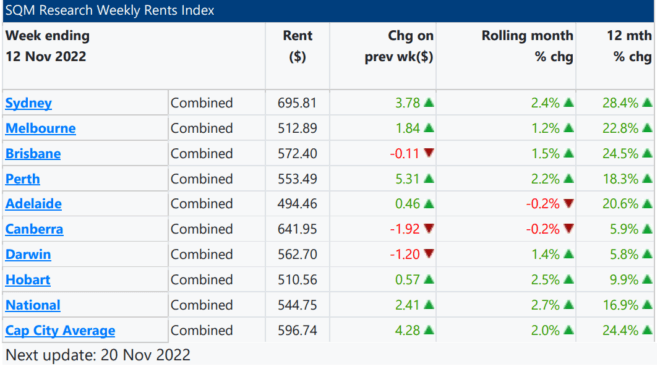Screen dimensions: 657x368
Task: Click the red down arrow beside Canberra -1.92
Action: click(429, 228)
